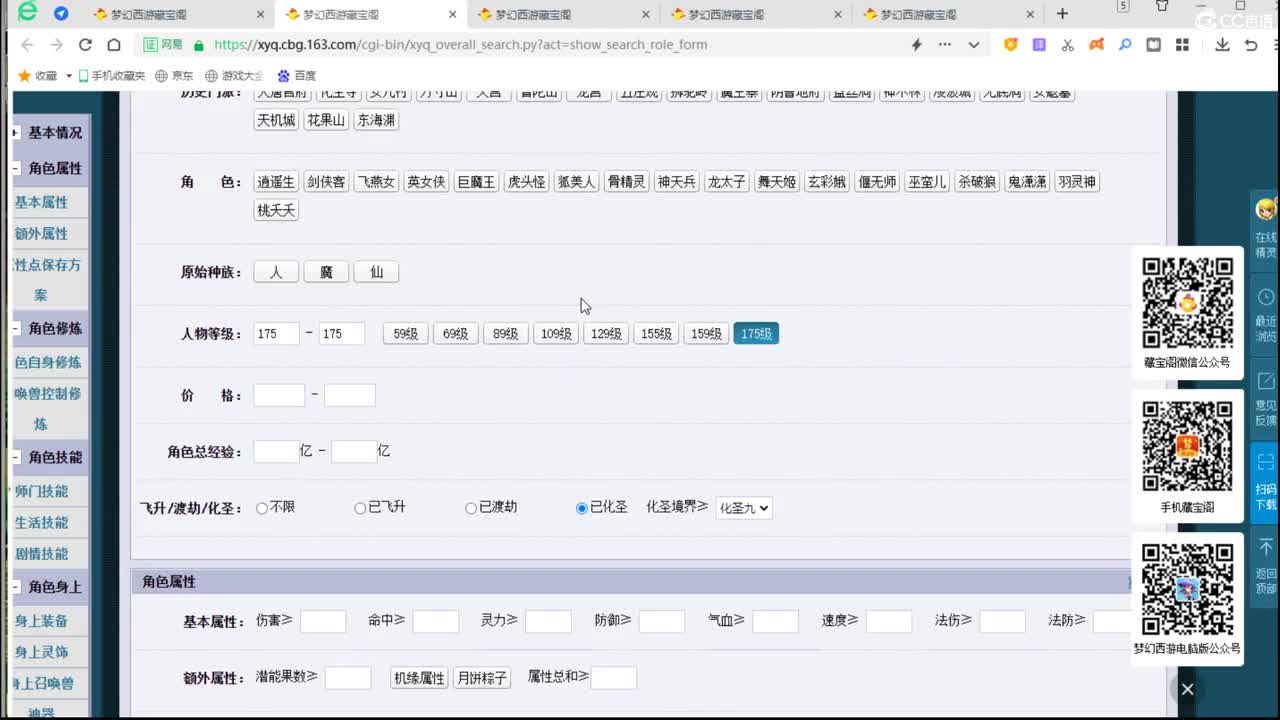Close the QR code panel with X

point(1187,689)
